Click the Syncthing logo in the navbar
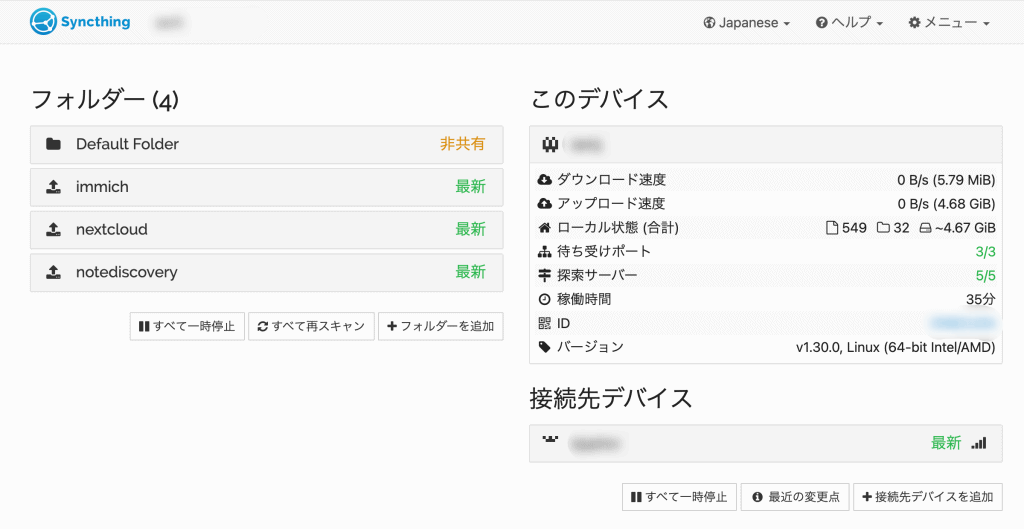1024x529 pixels. pos(80,21)
